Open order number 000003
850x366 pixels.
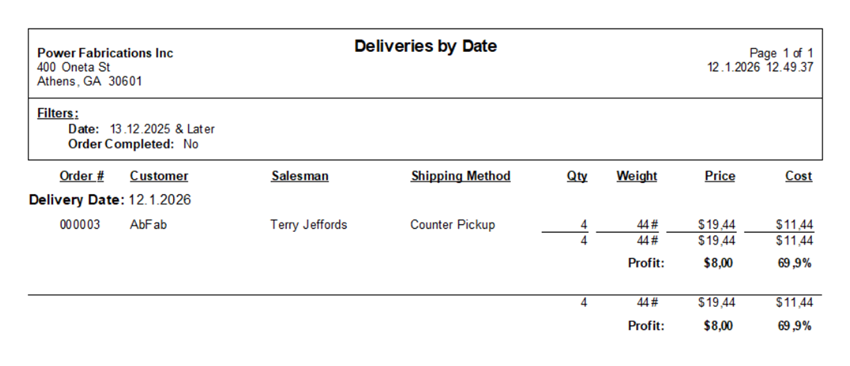click(80, 224)
